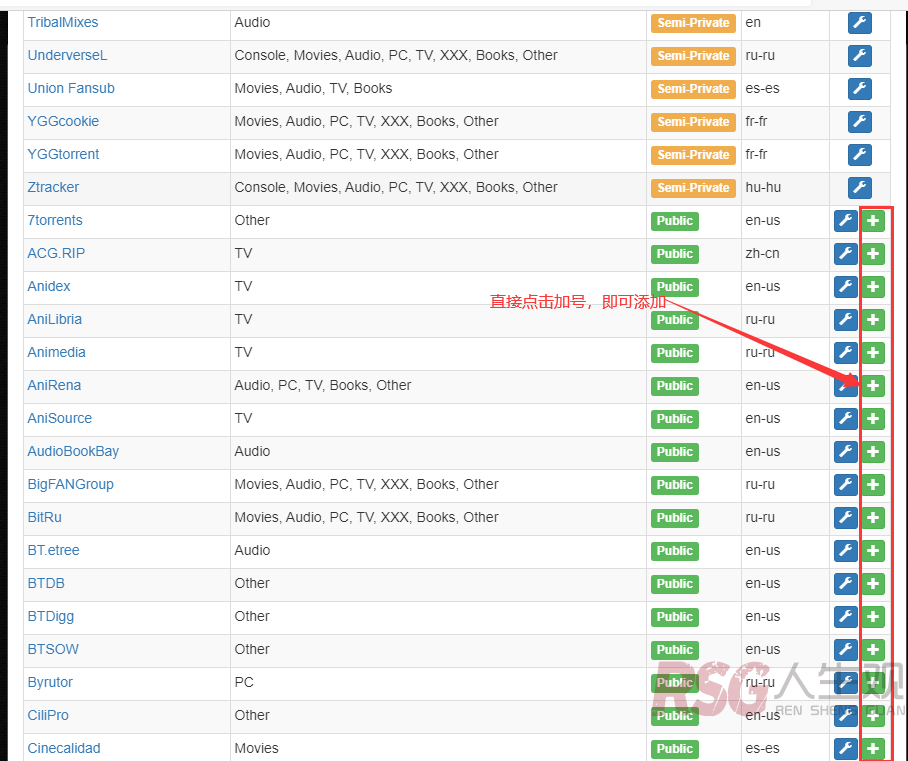The width and height of the screenshot is (908, 761).
Task: Add Anidex indexer via plus icon
Action: (x=873, y=287)
